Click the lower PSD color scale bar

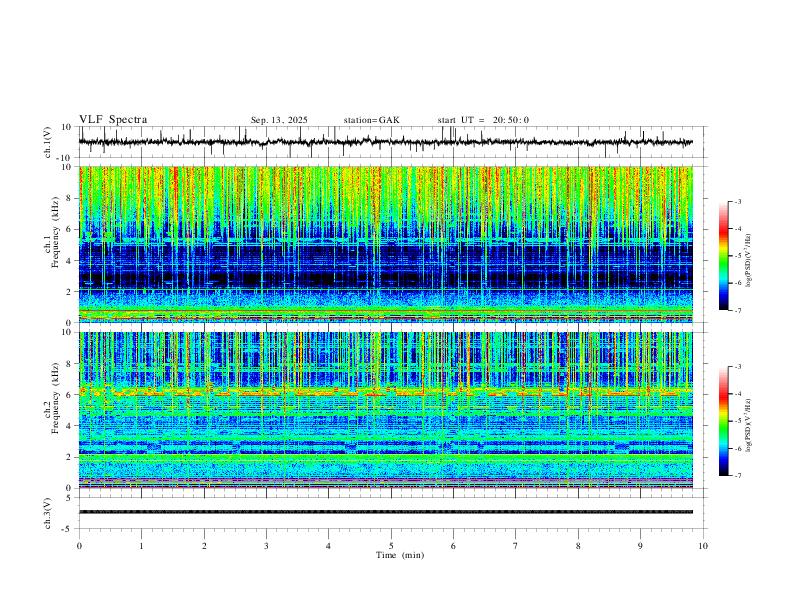(723, 421)
